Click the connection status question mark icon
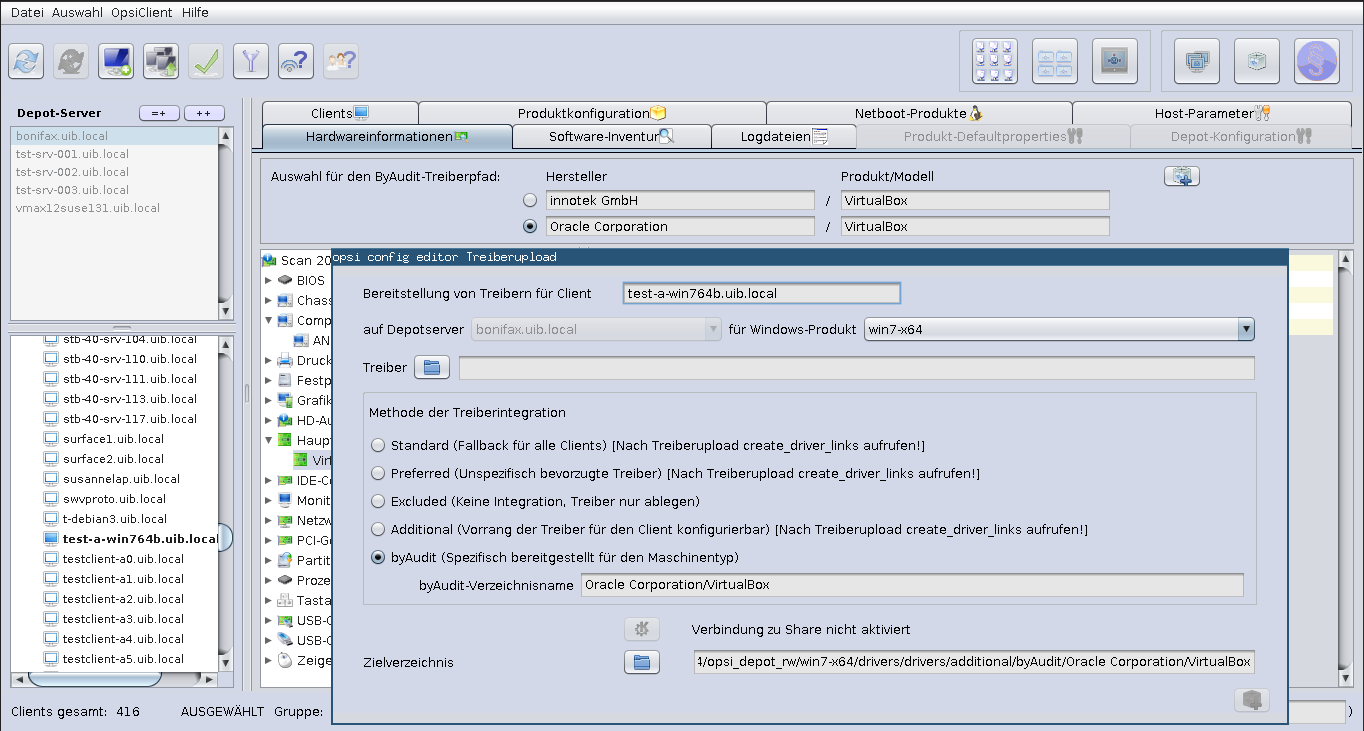 coord(296,61)
